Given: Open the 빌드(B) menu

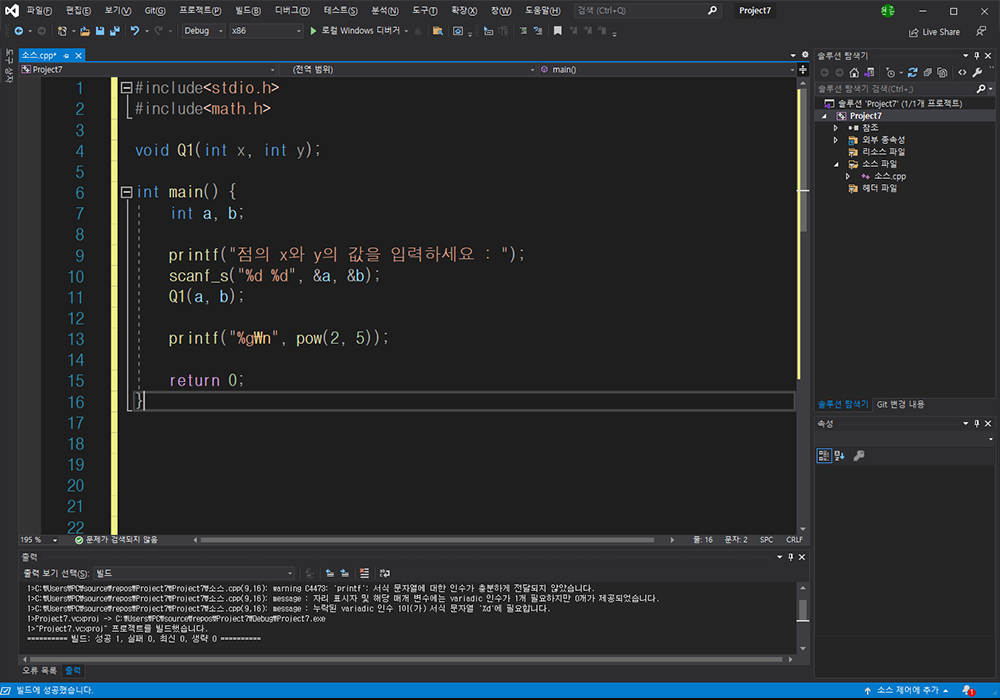Looking at the screenshot, I should 247,10.
